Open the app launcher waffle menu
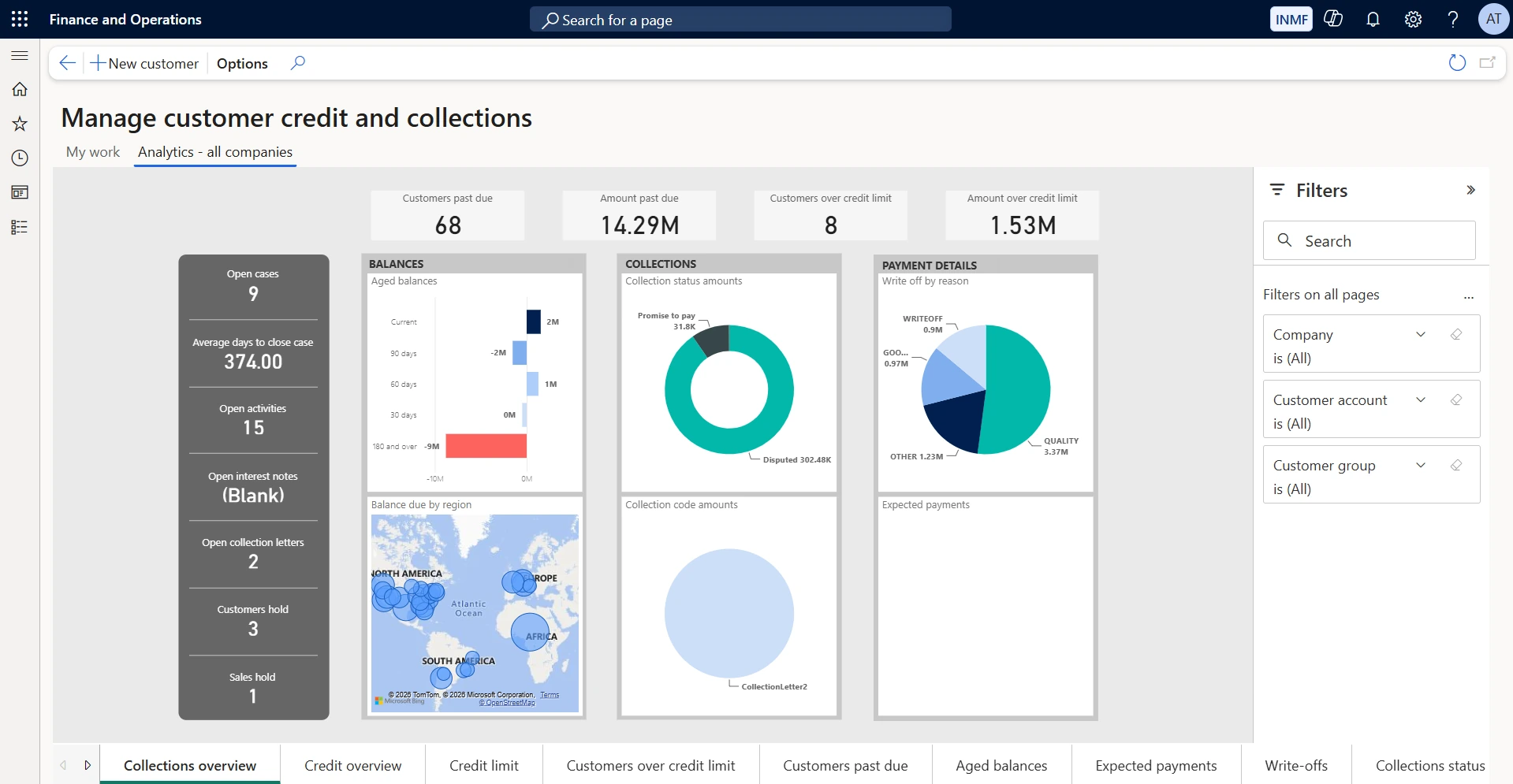This screenshot has height=784, width=1513. click(20, 20)
